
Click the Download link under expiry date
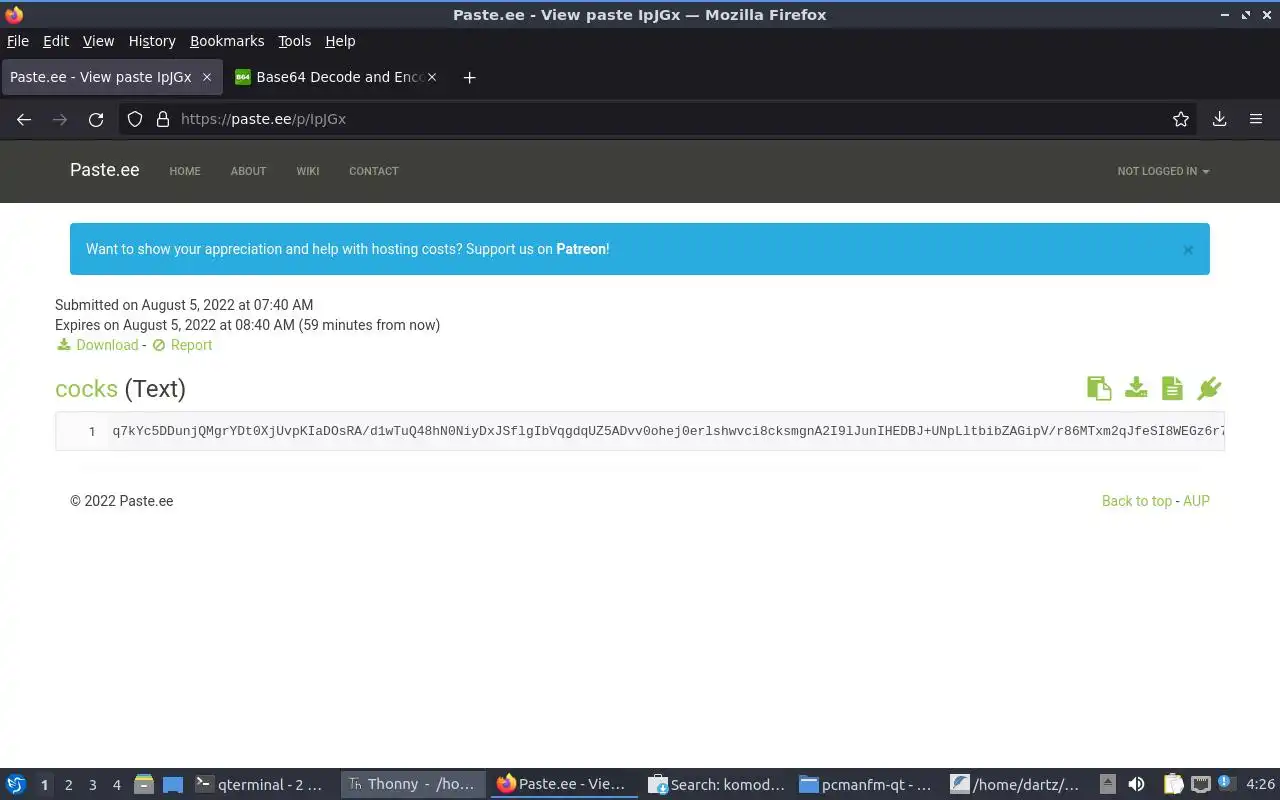tap(107, 345)
